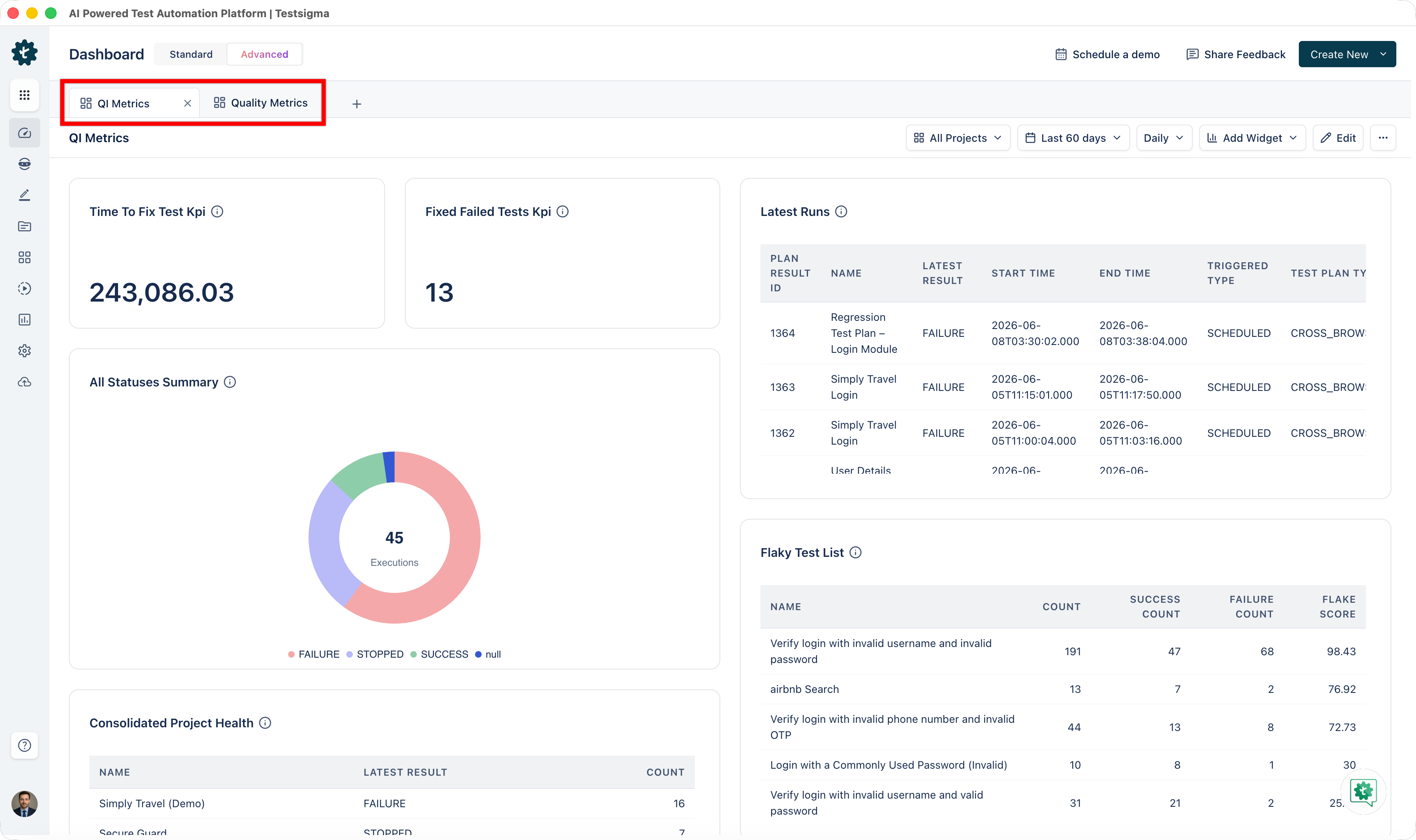Screen dimensions: 1416x840
Task: Open the Daily interval dropdown
Action: (1164, 138)
